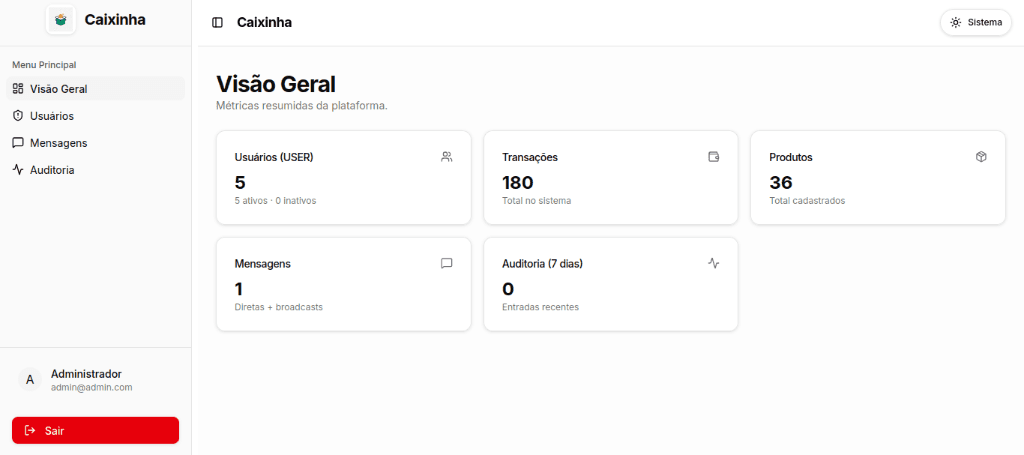1024x455 pixels.
Task: Click the Auditoria activity pulse icon in sidebar
Action: (18, 170)
